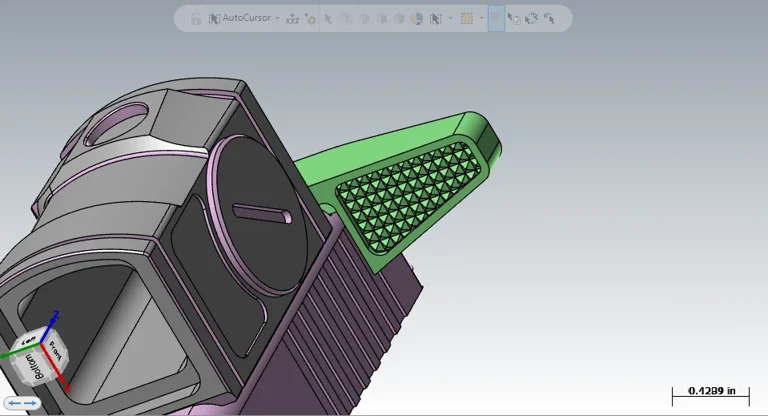Screen dimensions: 768x416
Task: Click the AutoCursor icon in the selection bar
Action: (x=214, y=18)
